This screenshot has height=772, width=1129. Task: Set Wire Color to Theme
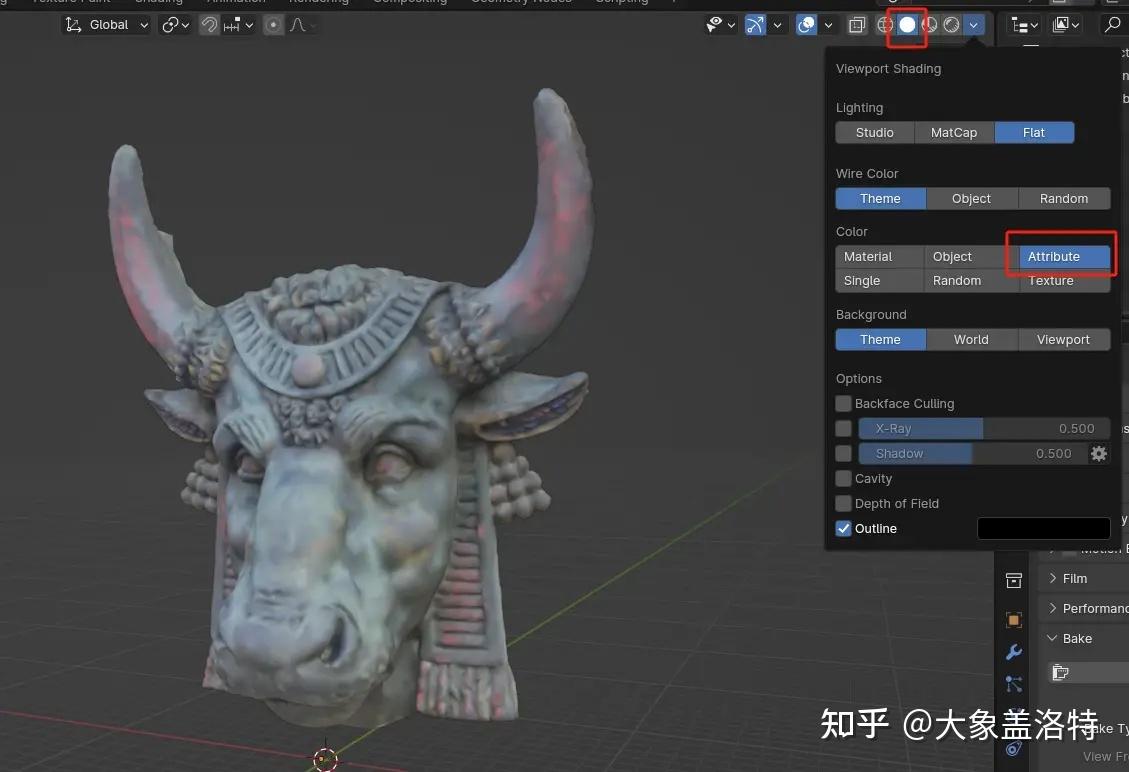881,199
